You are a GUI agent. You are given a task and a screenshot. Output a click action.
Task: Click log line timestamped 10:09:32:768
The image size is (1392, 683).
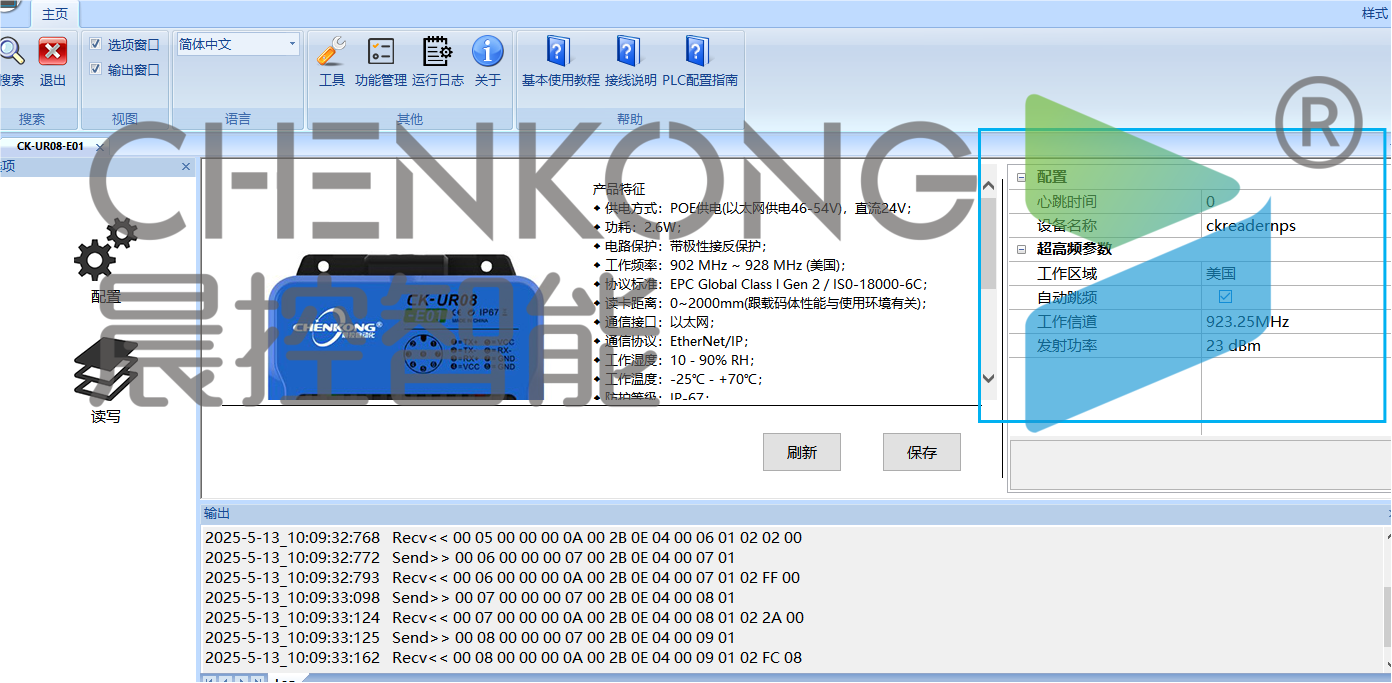(503, 537)
